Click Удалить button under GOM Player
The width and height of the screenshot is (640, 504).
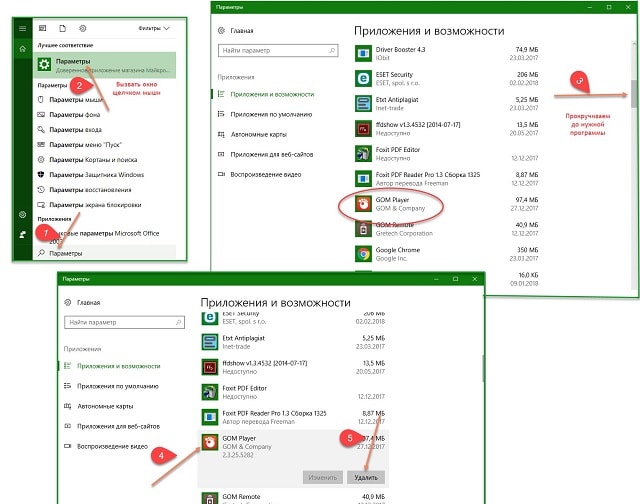click(x=366, y=477)
